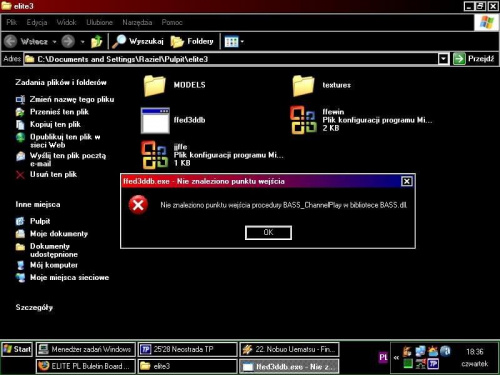This screenshot has height=375, width=500.
Task: Open Pulpit in Inne miejsca
Action: [40, 221]
